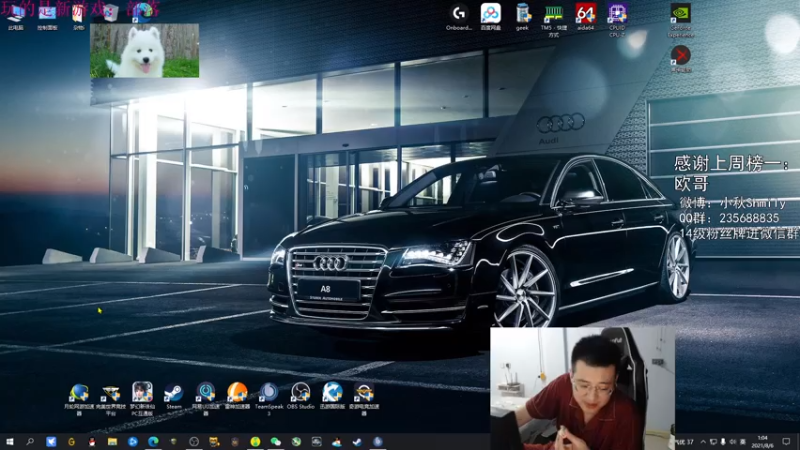This screenshot has width=800, height=450.
Task: Open QQ penguin on the taskbar
Action: pos(92,441)
